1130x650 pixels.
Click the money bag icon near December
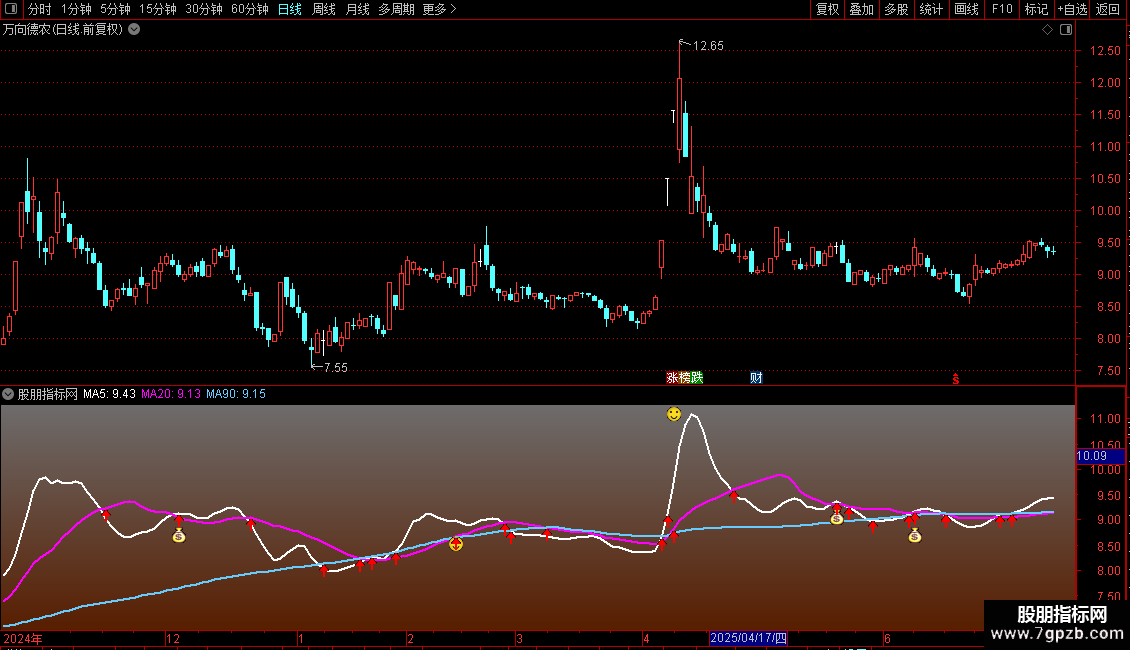point(179,535)
